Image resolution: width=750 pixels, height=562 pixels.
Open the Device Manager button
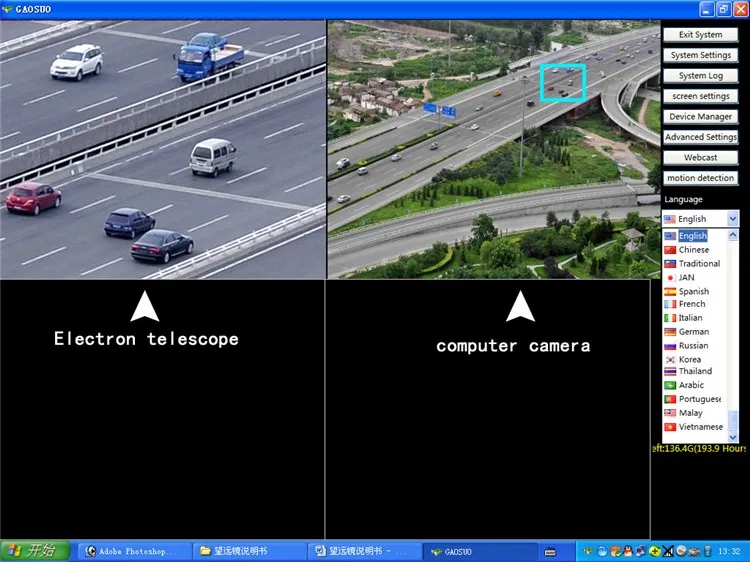(700, 117)
